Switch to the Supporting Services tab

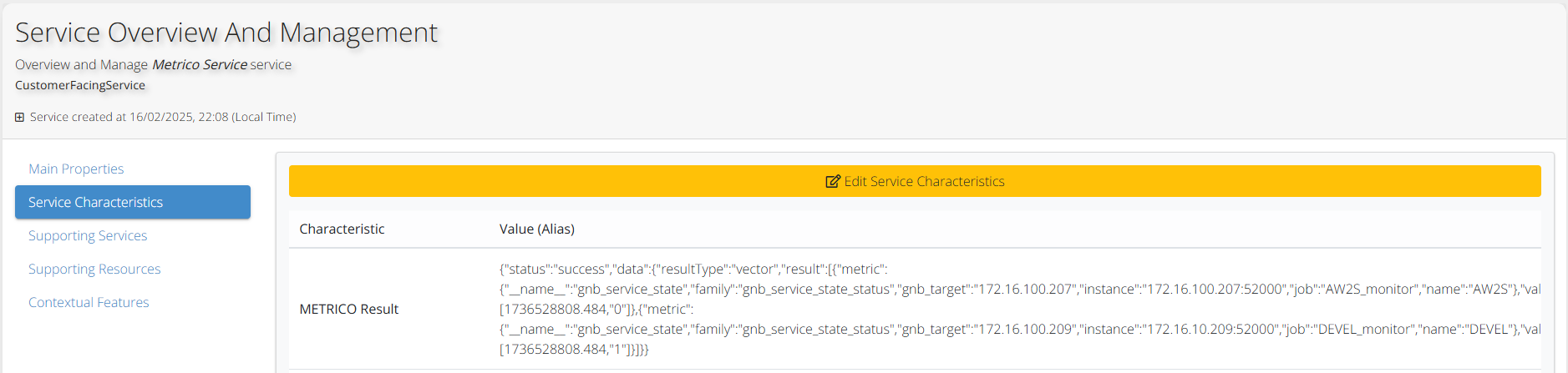[88, 235]
